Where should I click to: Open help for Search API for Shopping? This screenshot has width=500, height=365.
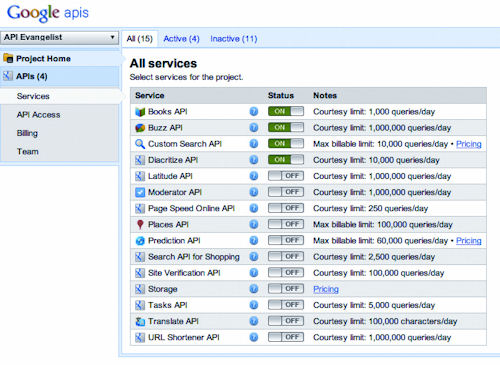[x=254, y=257]
